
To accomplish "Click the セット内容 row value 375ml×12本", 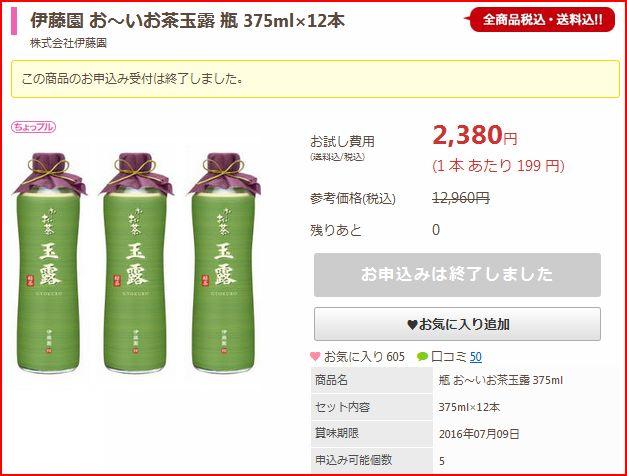I will tap(469, 407).
